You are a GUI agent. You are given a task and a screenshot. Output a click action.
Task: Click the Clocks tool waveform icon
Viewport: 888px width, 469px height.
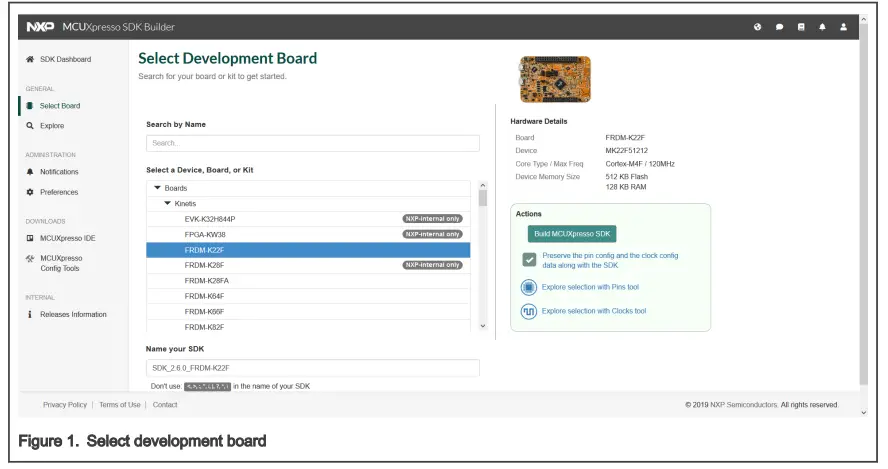point(528,311)
